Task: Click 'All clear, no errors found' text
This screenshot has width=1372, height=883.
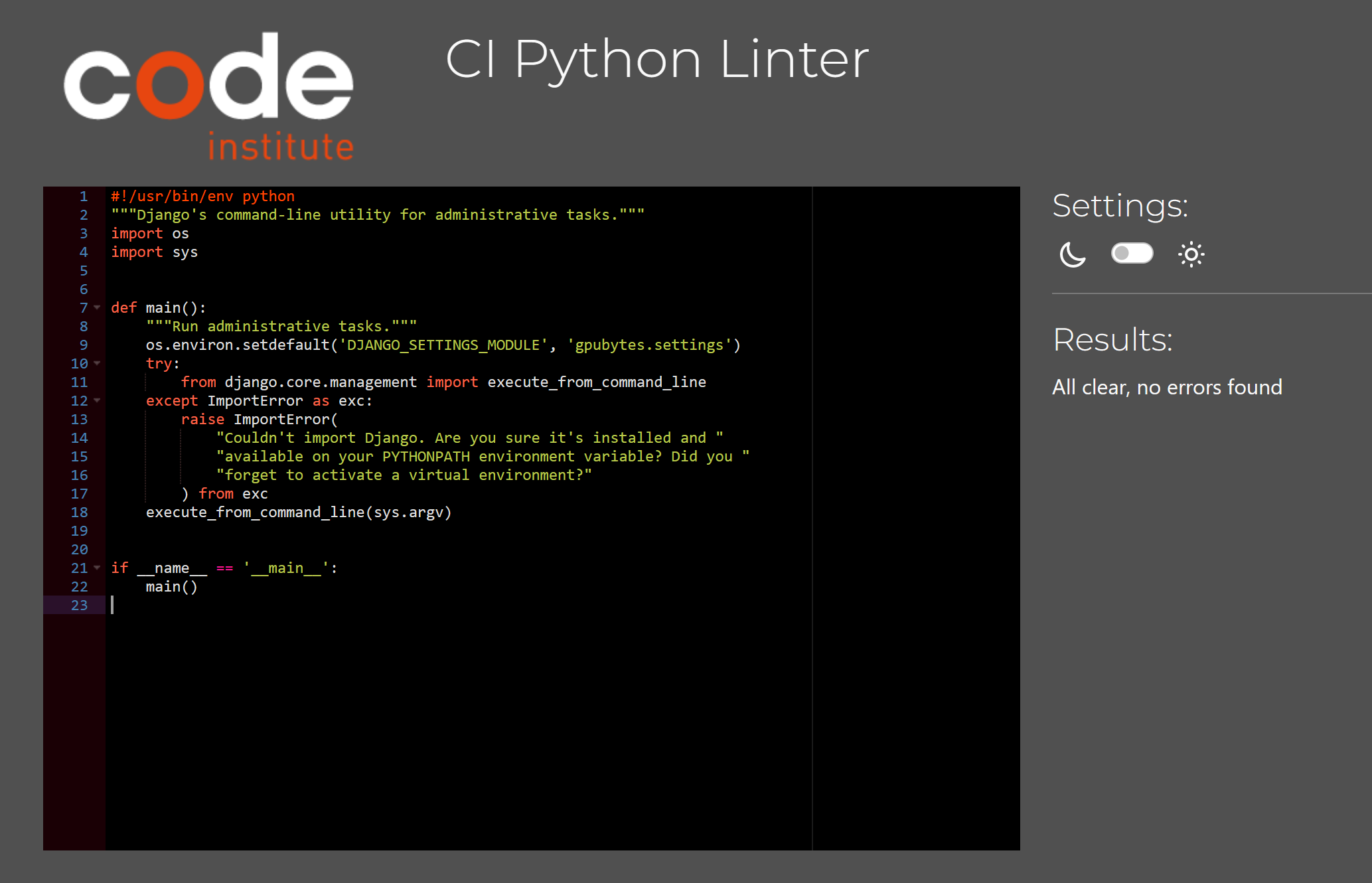Action: [x=1166, y=387]
